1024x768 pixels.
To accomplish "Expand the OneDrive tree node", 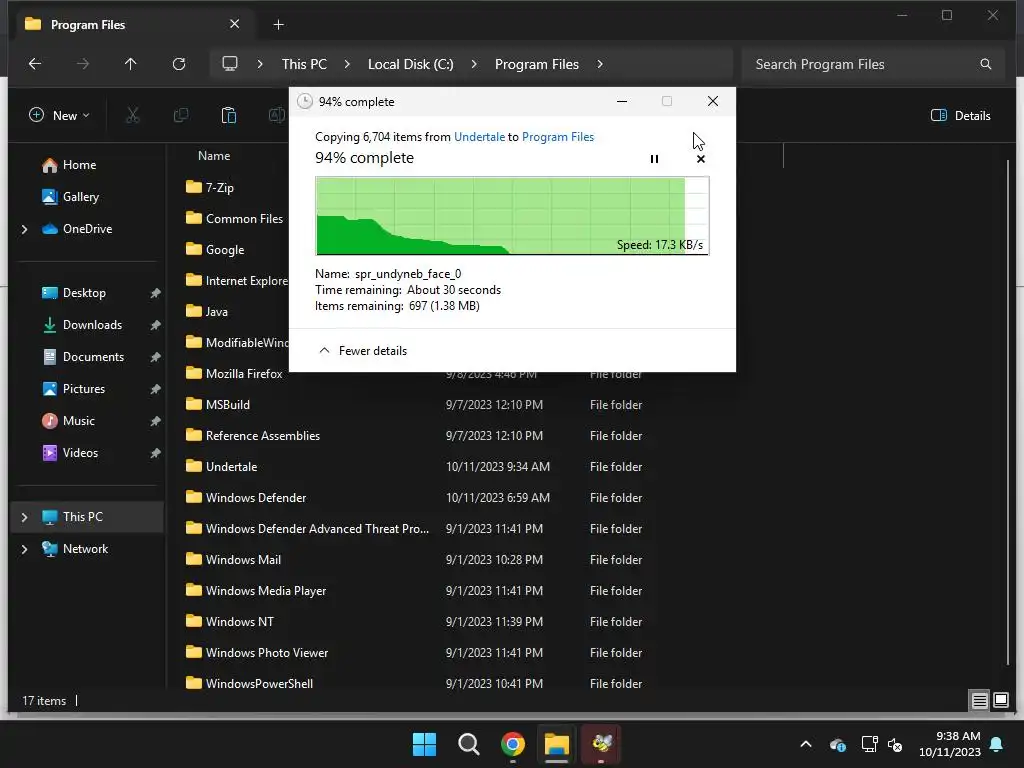I will (25, 229).
